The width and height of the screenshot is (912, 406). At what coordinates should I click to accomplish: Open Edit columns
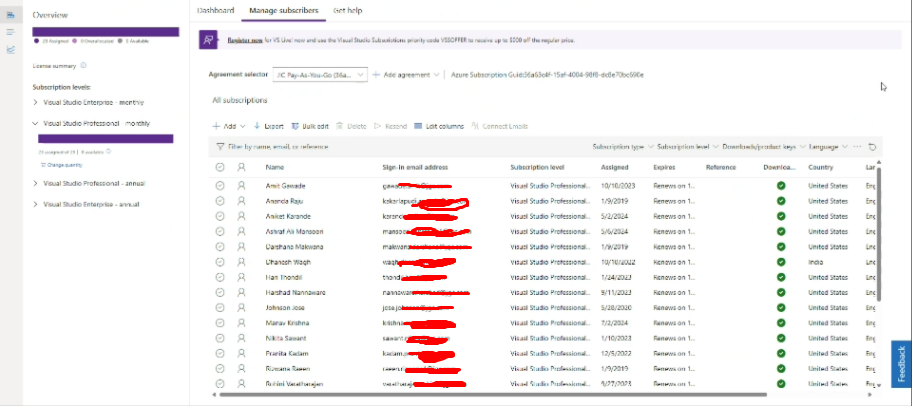point(439,126)
